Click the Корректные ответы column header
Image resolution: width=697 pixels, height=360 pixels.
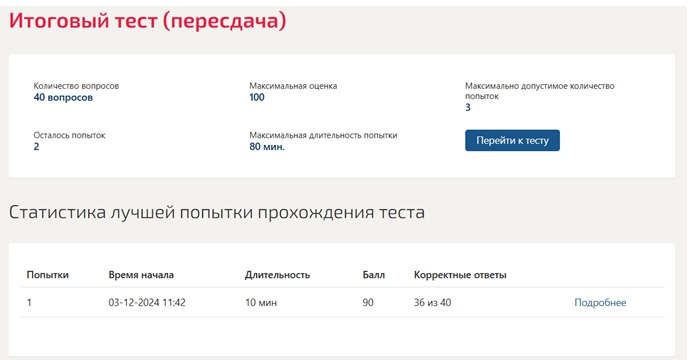coord(460,275)
